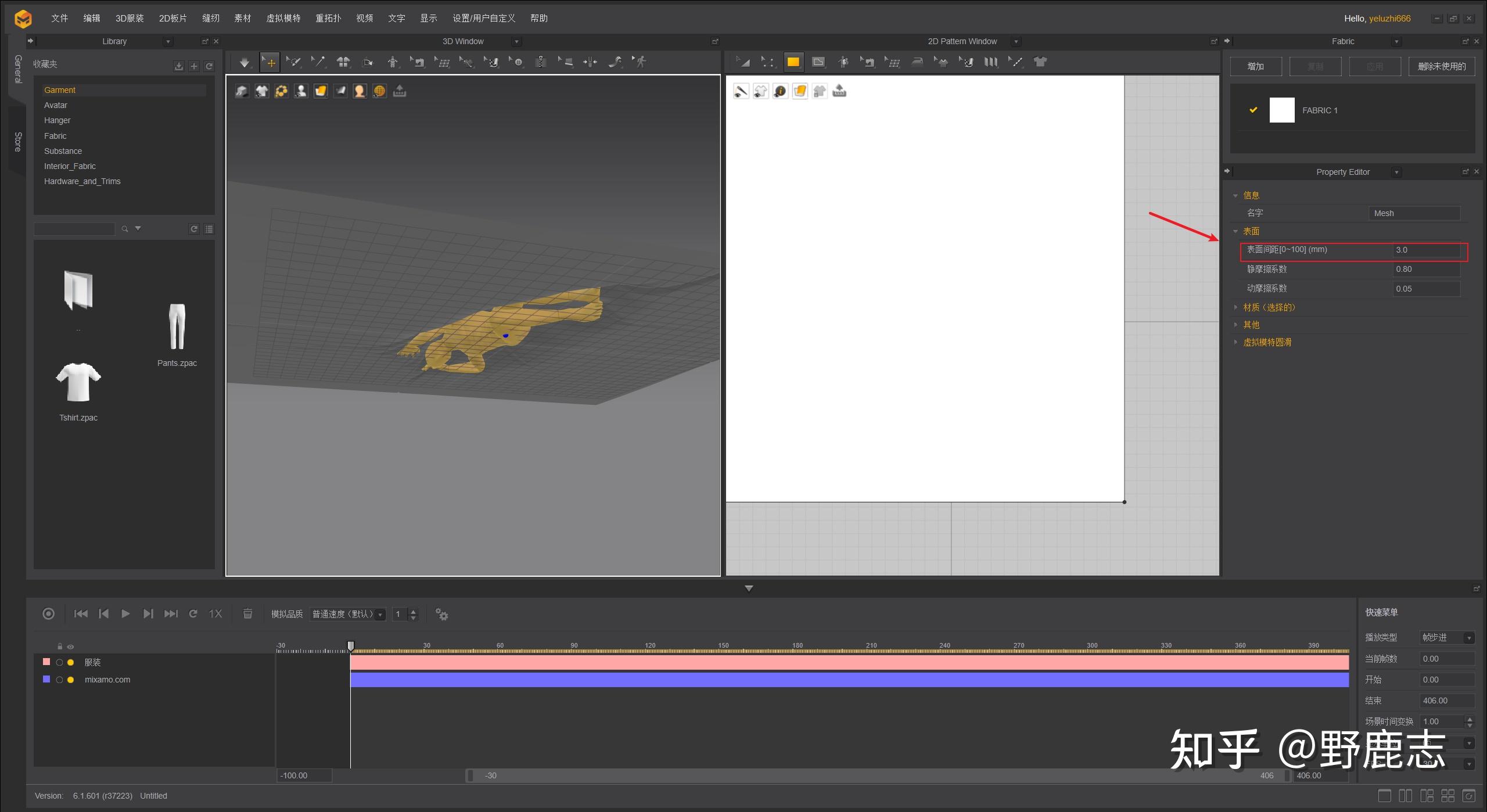This screenshot has width=1487, height=812.
Task: Open the 缝纫 menu
Action: point(210,18)
